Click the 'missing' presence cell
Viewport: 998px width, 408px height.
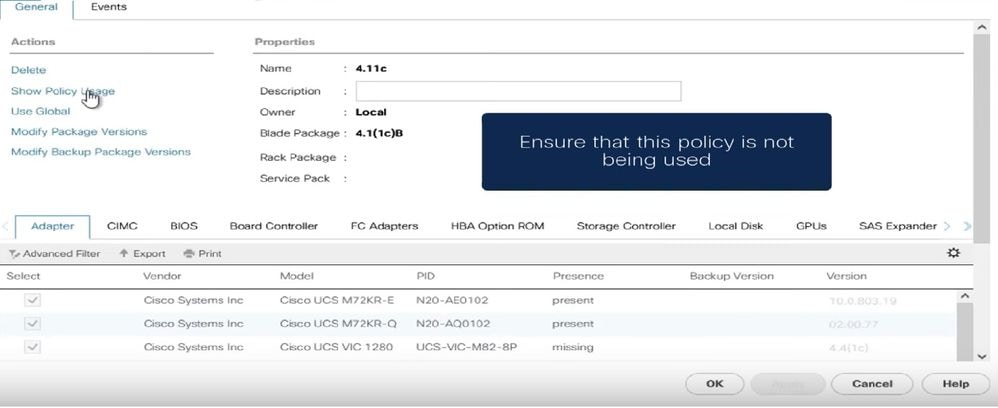coord(573,347)
